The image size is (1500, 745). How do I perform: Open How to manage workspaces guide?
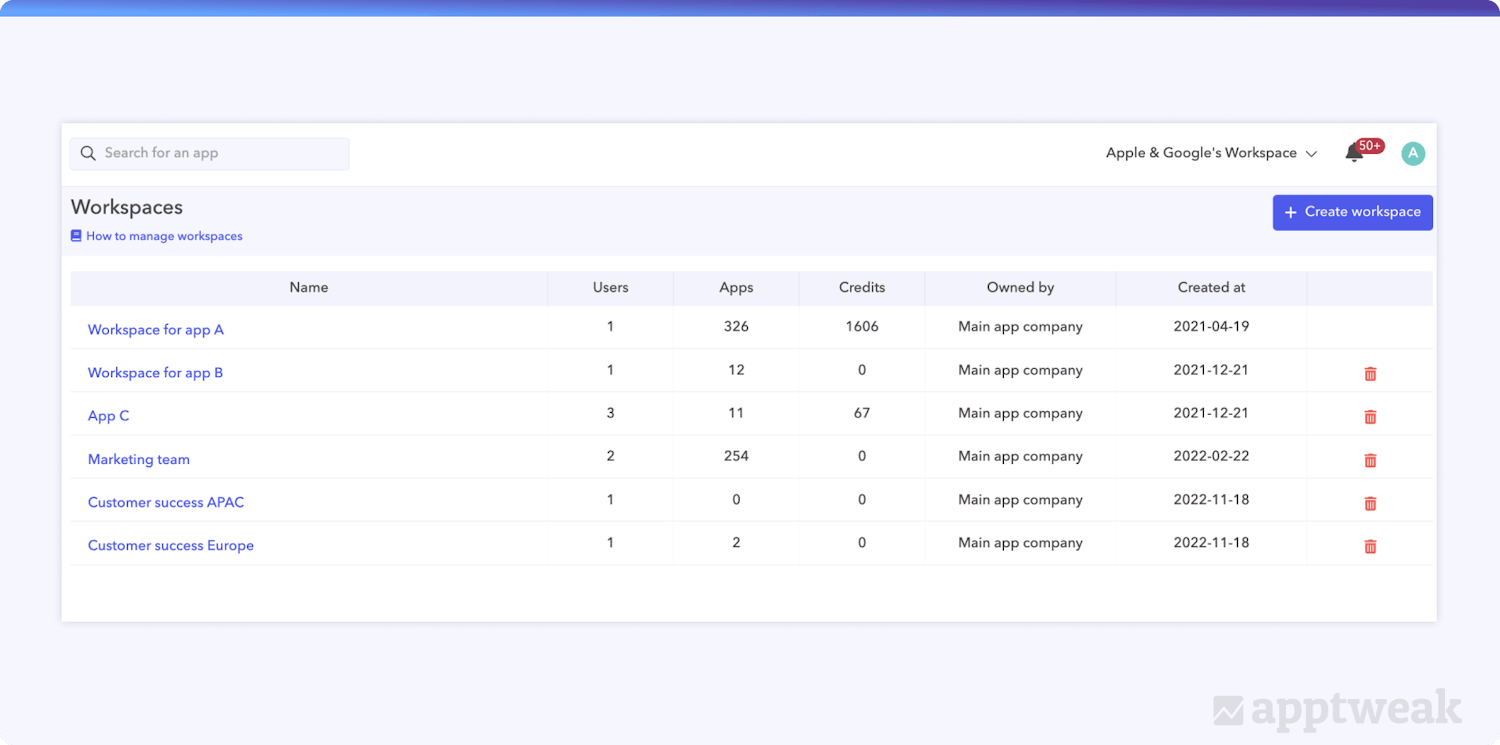point(164,237)
